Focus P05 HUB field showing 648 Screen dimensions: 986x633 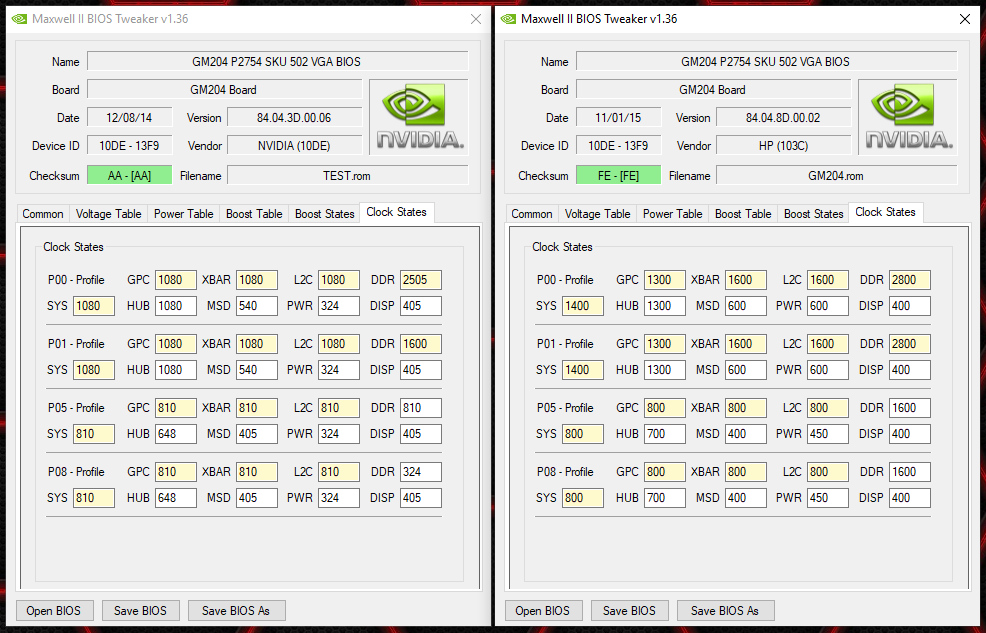(175, 434)
